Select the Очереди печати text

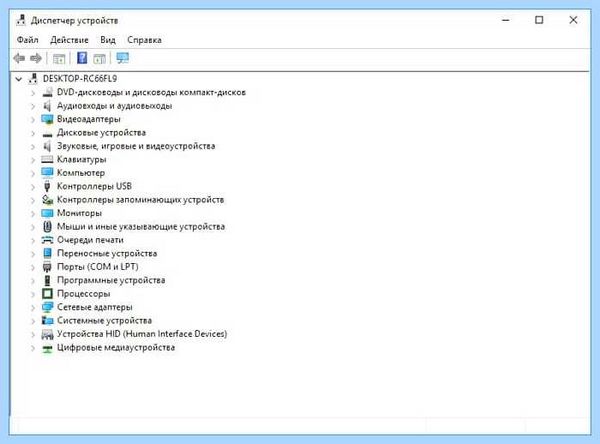[90, 240]
